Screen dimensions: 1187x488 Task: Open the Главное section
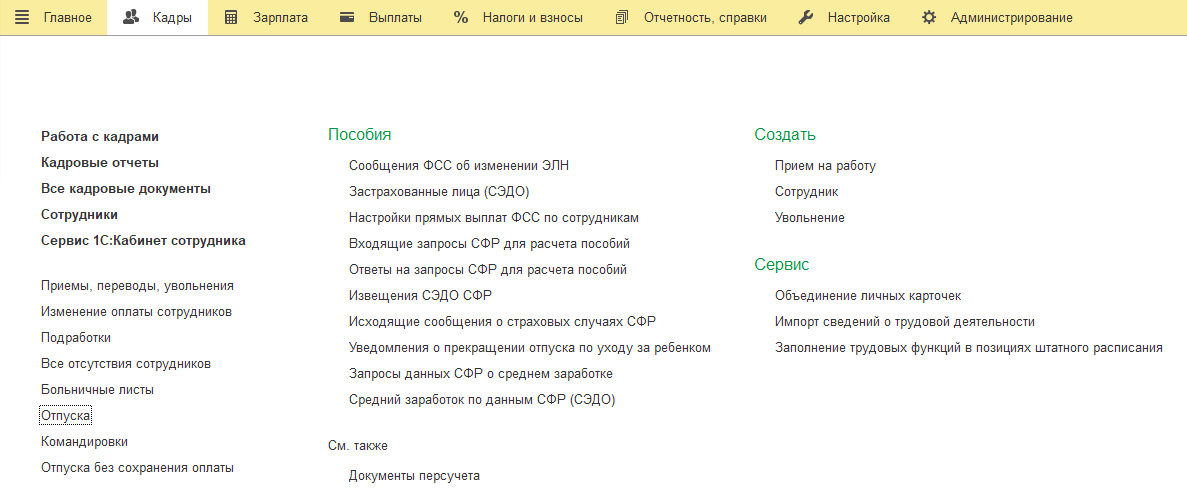tap(68, 17)
